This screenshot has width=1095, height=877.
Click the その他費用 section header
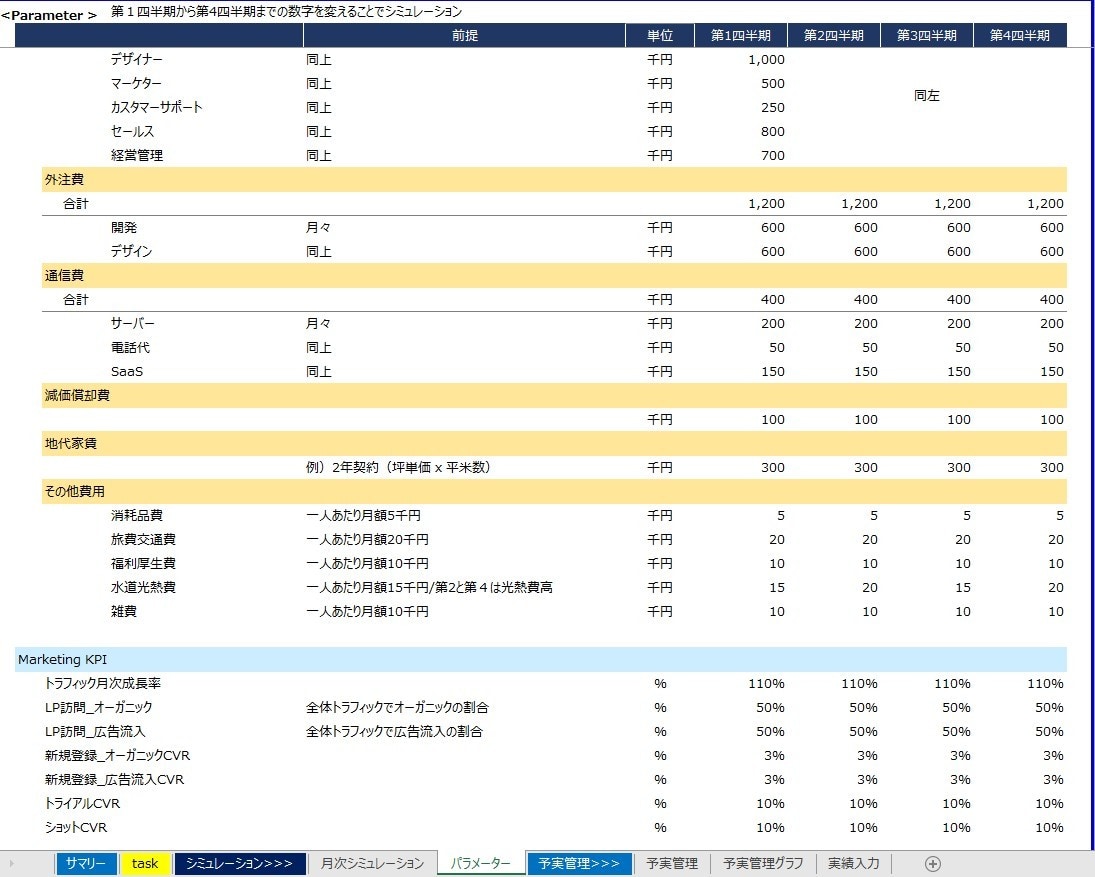click(554, 492)
